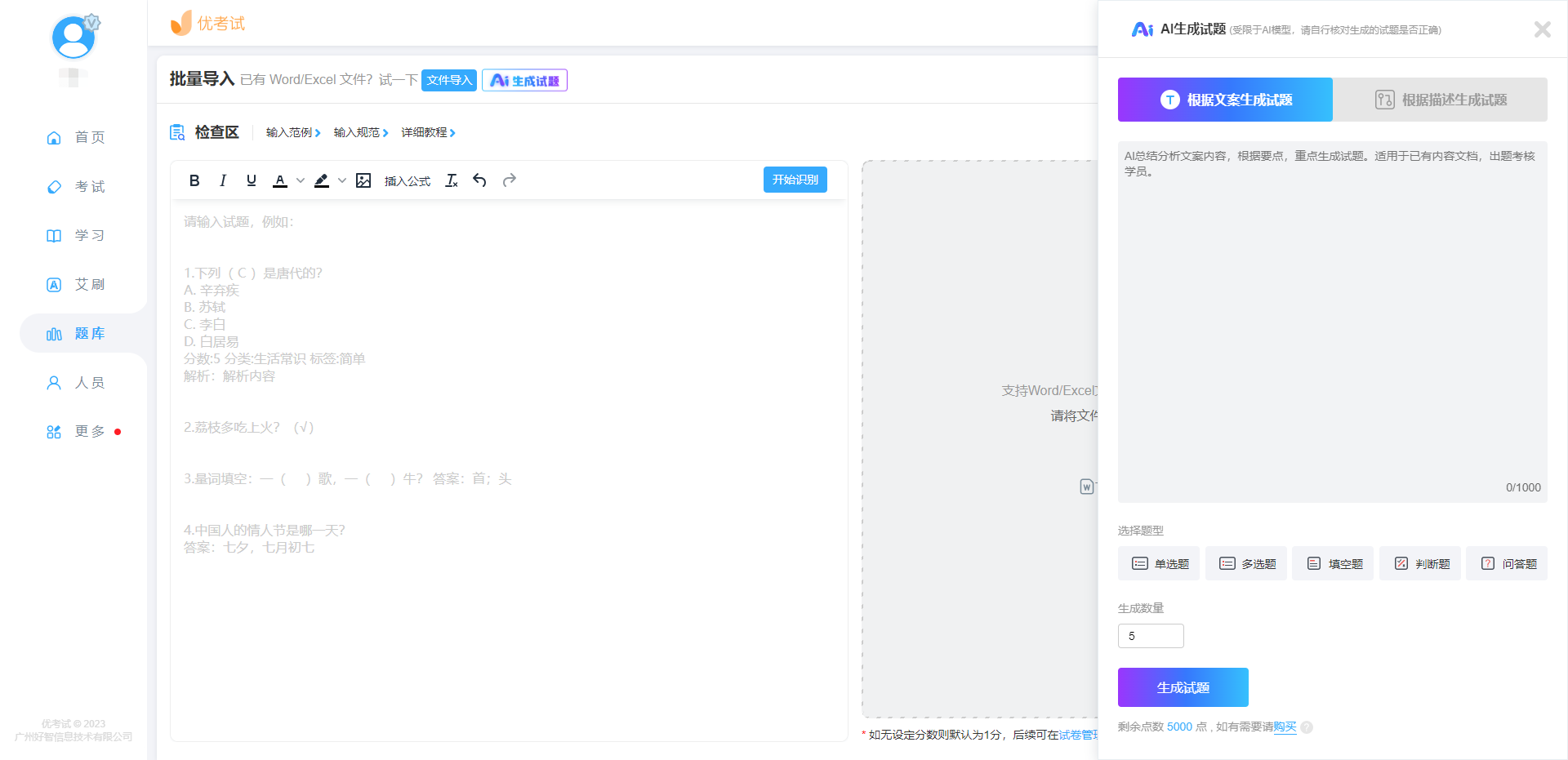Toggle 问答题 question type

(1507, 563)
